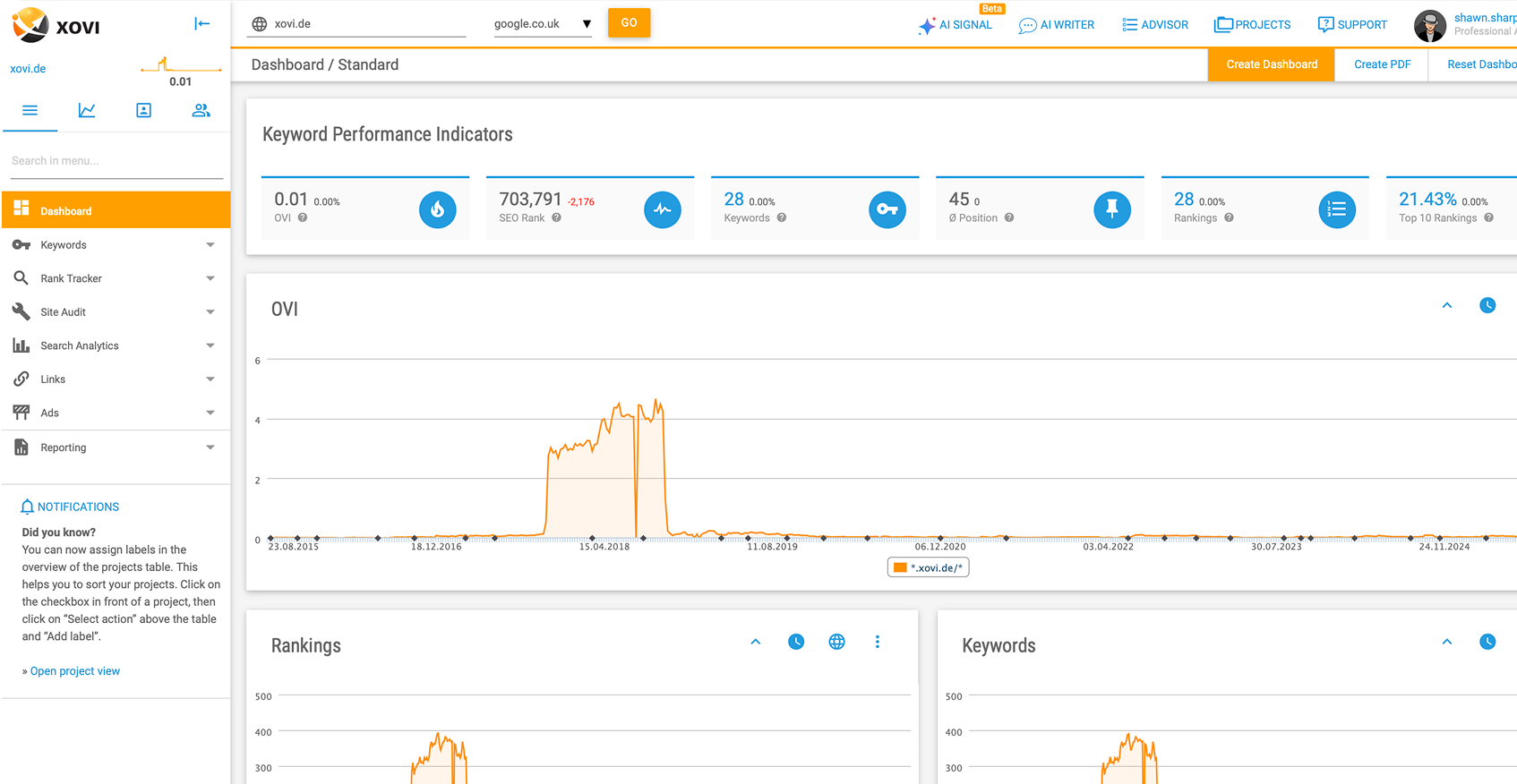Click the OVI flame icon
The width and height of the screenshot is (1517, 784).
[x=437, y=209]
